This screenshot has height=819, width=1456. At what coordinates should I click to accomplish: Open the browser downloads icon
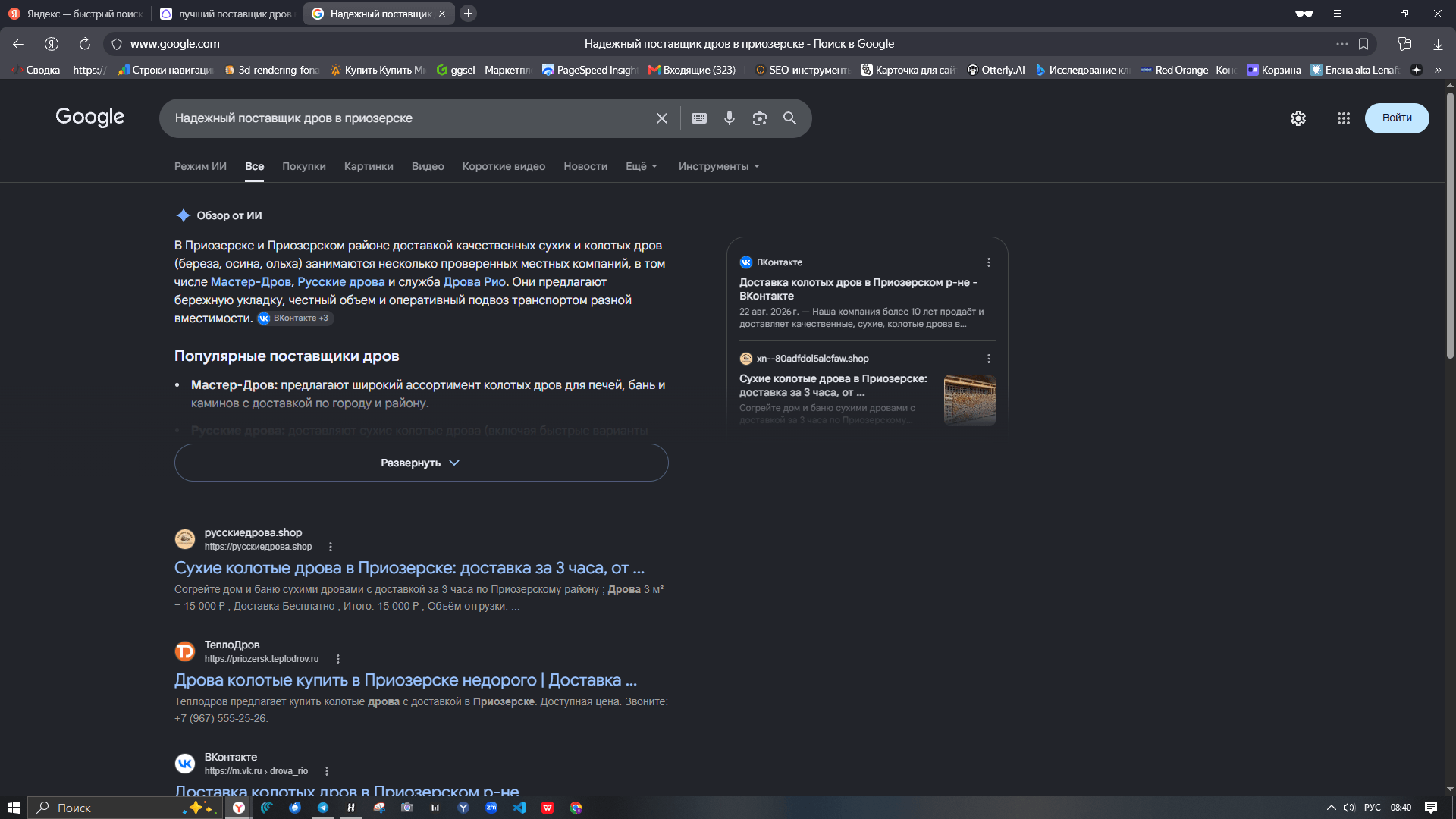click(1438, 44)
